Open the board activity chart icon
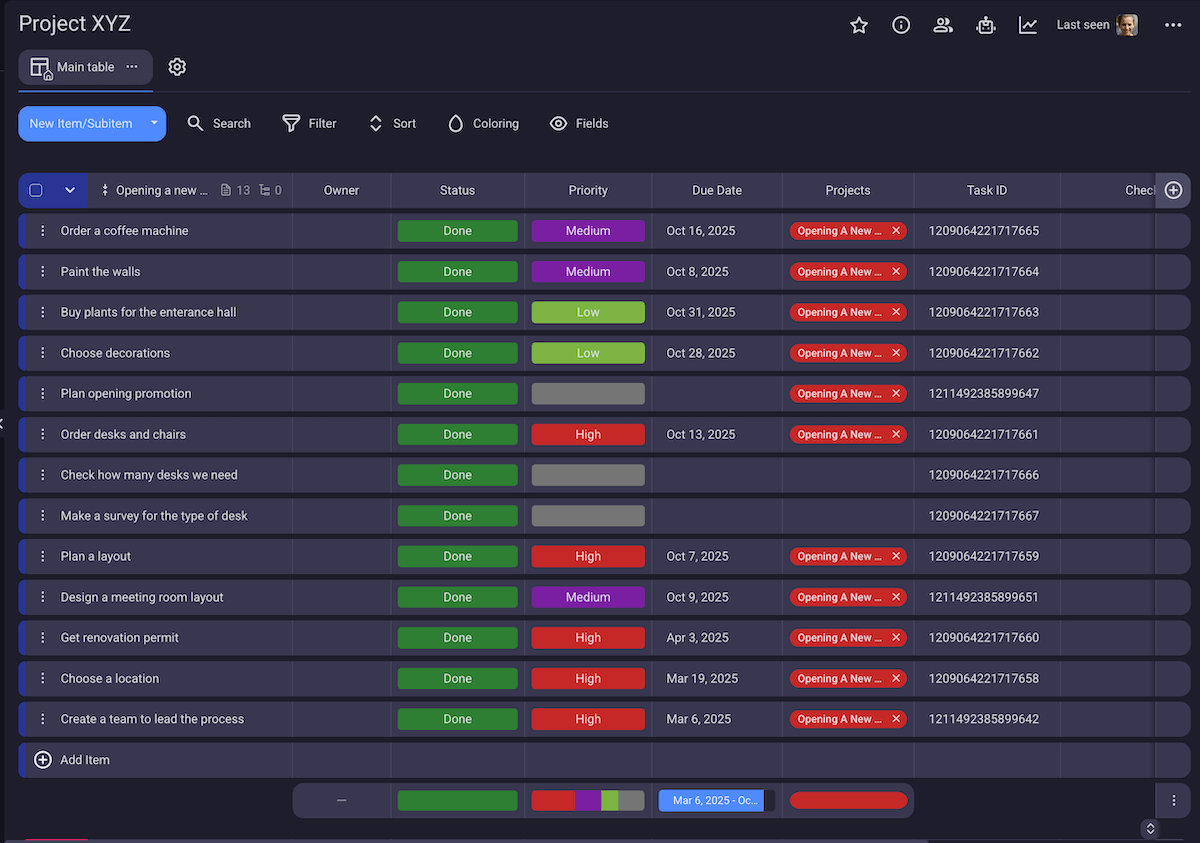The width and height of the screenshot is (1200, 843). (1028, 25)
